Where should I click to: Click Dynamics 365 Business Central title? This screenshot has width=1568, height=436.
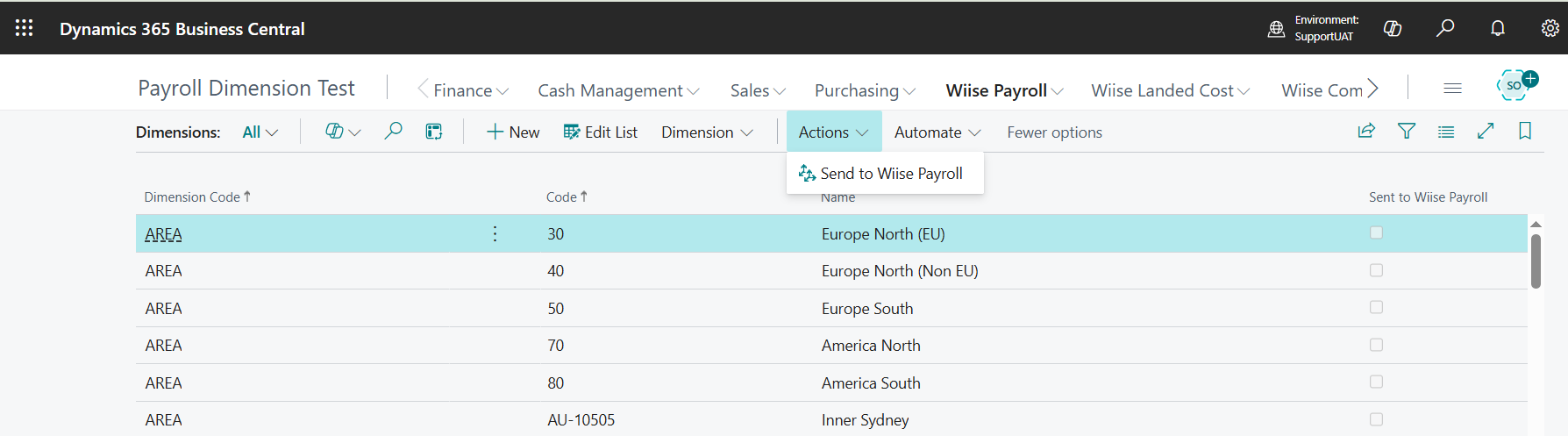click(182, 29)
